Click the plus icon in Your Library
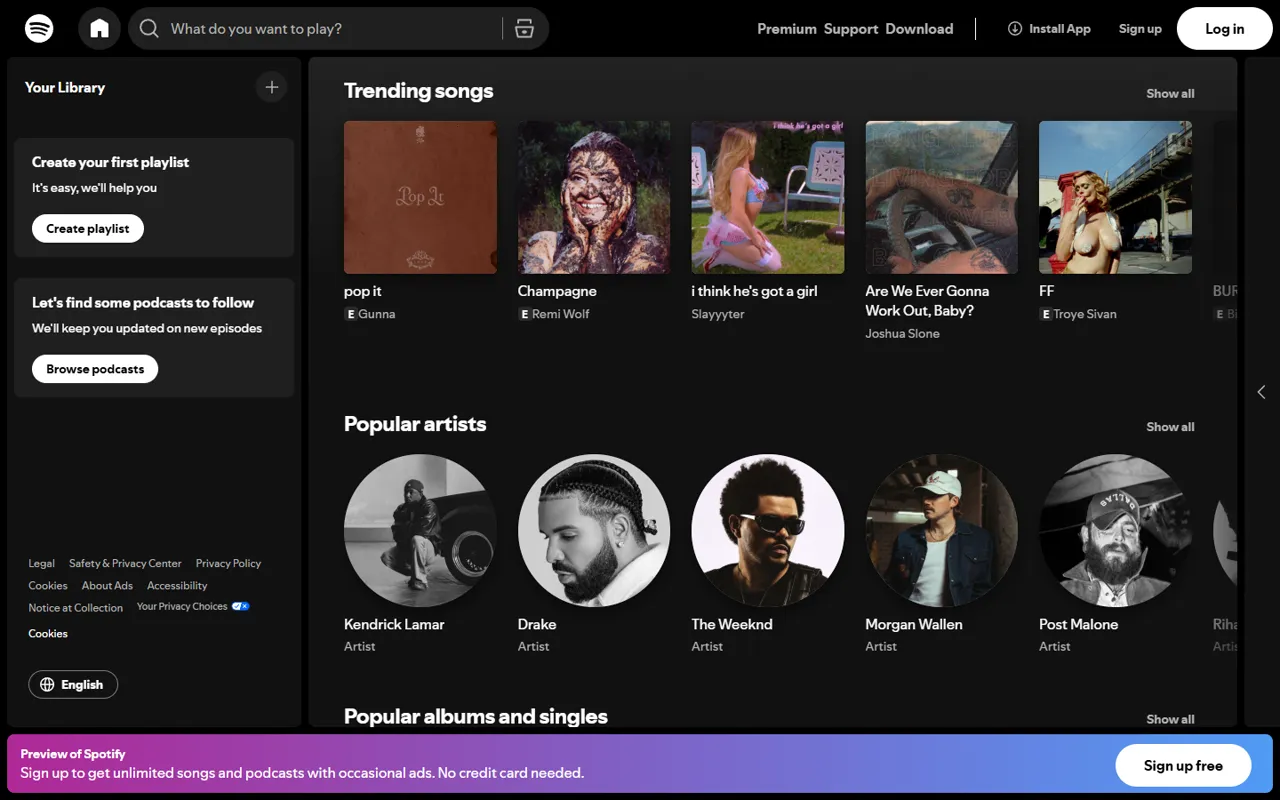The height and width of the screenshot is (800, 1280). pos(271,87)
